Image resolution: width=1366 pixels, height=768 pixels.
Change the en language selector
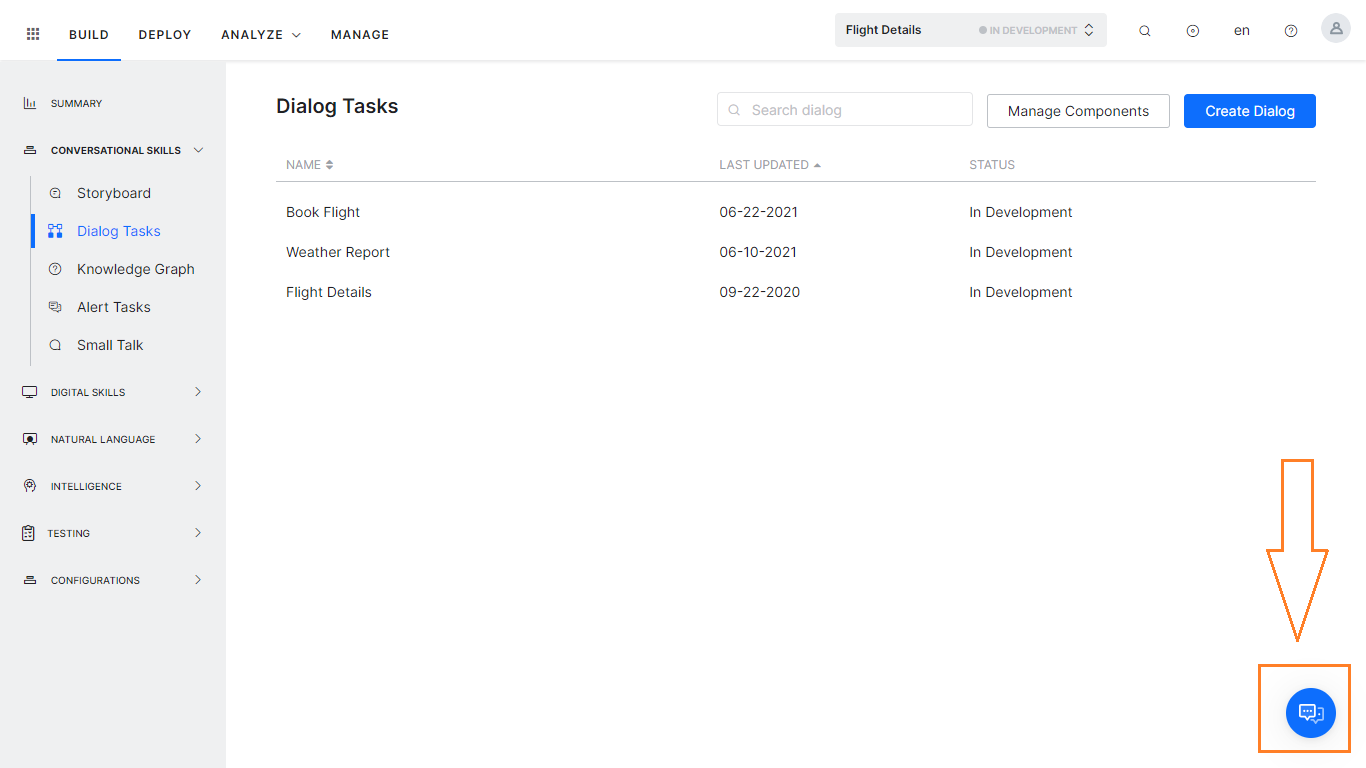1242,31
